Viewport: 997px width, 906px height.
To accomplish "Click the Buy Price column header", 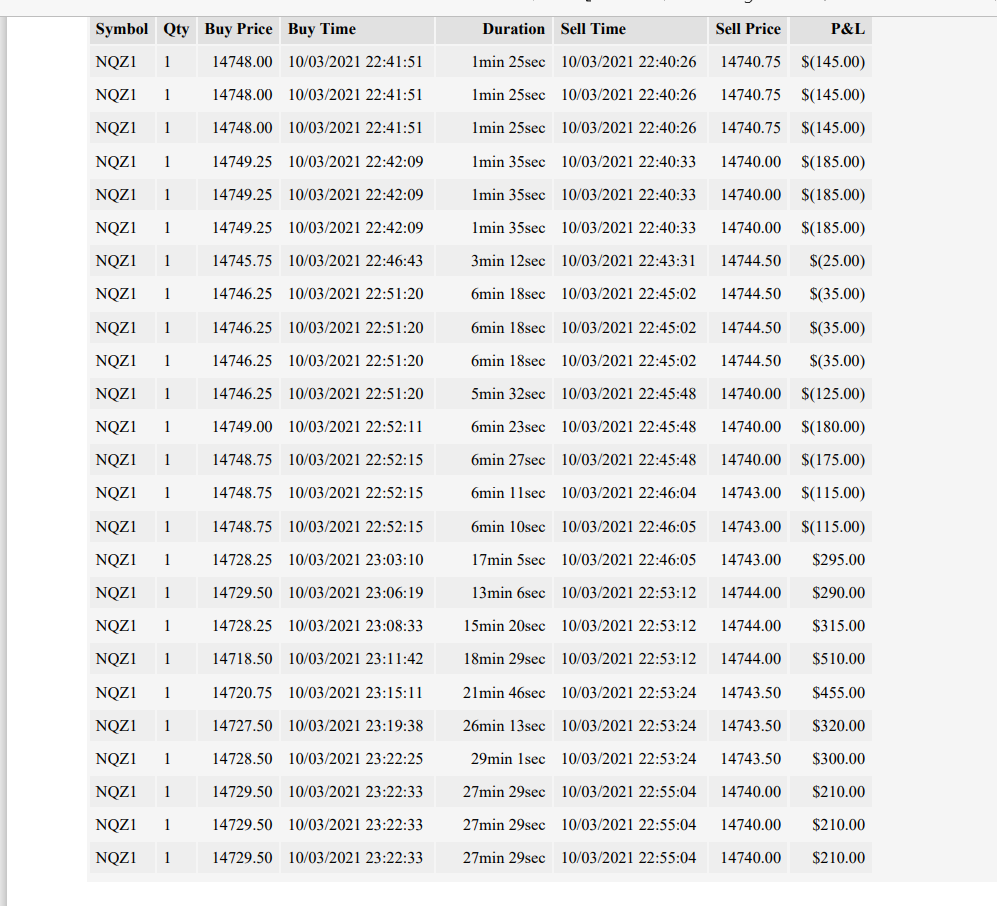I will [238, 29].
